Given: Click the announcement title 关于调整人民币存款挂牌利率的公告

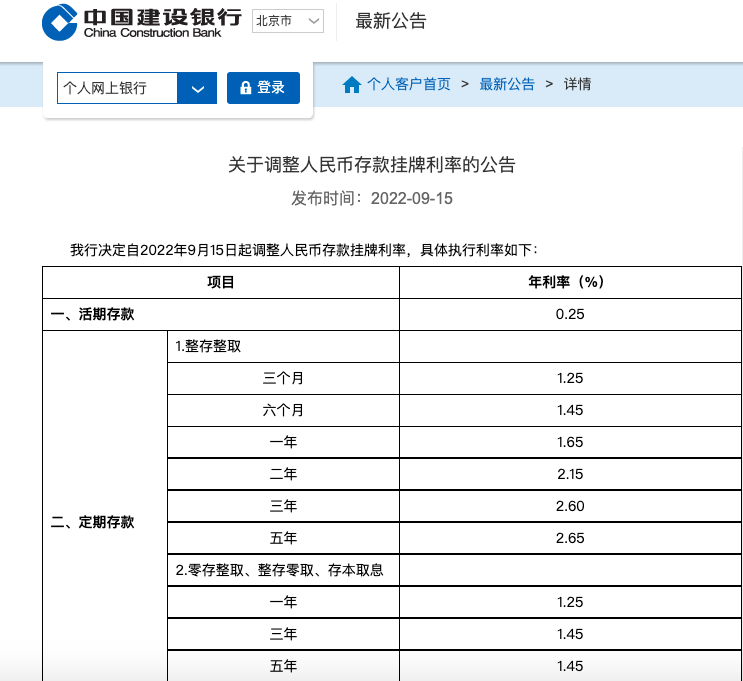Looking at the screenshot, I should 372,165.
